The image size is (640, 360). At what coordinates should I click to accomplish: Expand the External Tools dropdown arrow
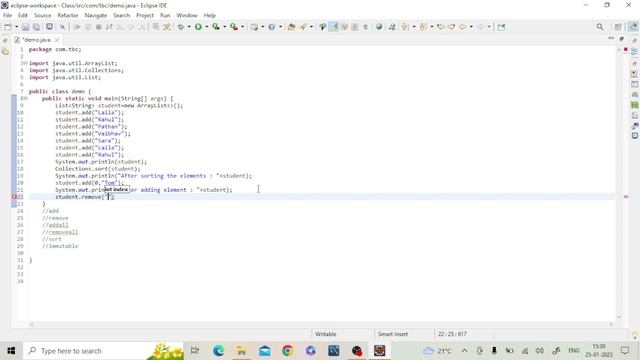(242, 27)
